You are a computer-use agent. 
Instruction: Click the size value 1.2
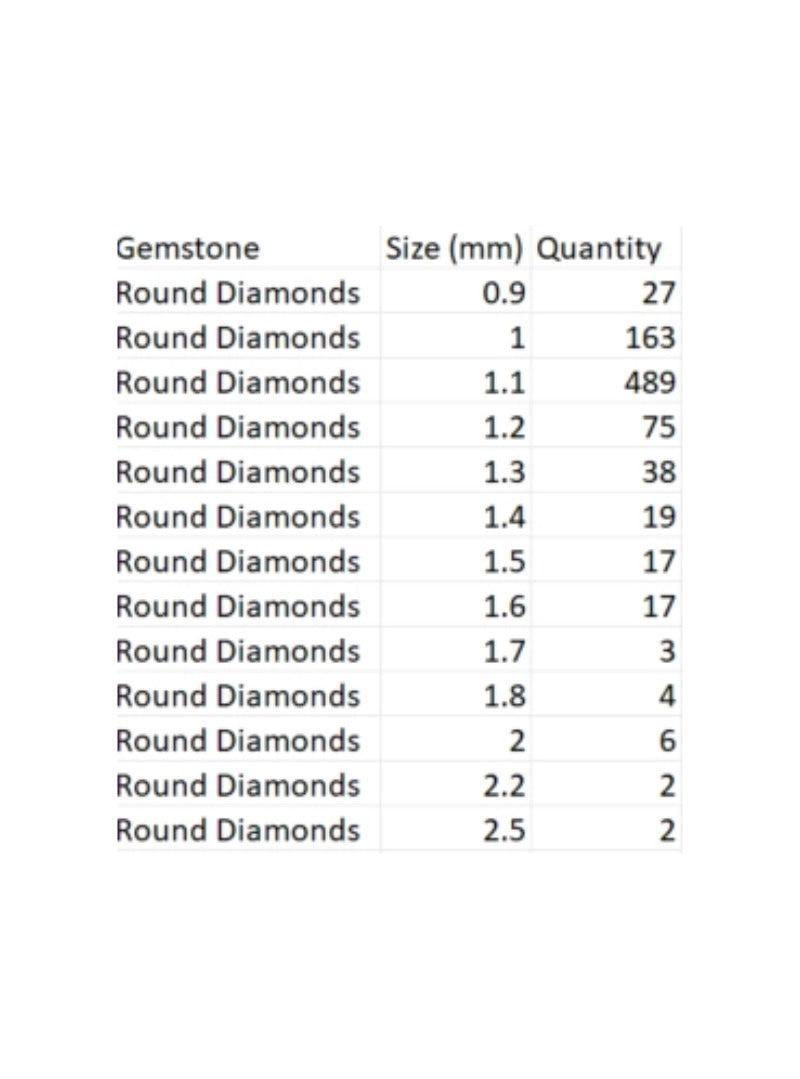click(504, 427)
